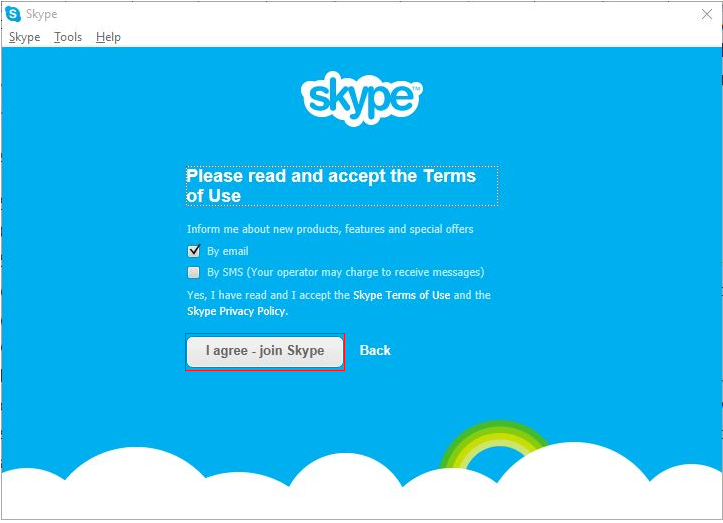
Task: Open the Skype menu
Action: click(x=24, y=37)
